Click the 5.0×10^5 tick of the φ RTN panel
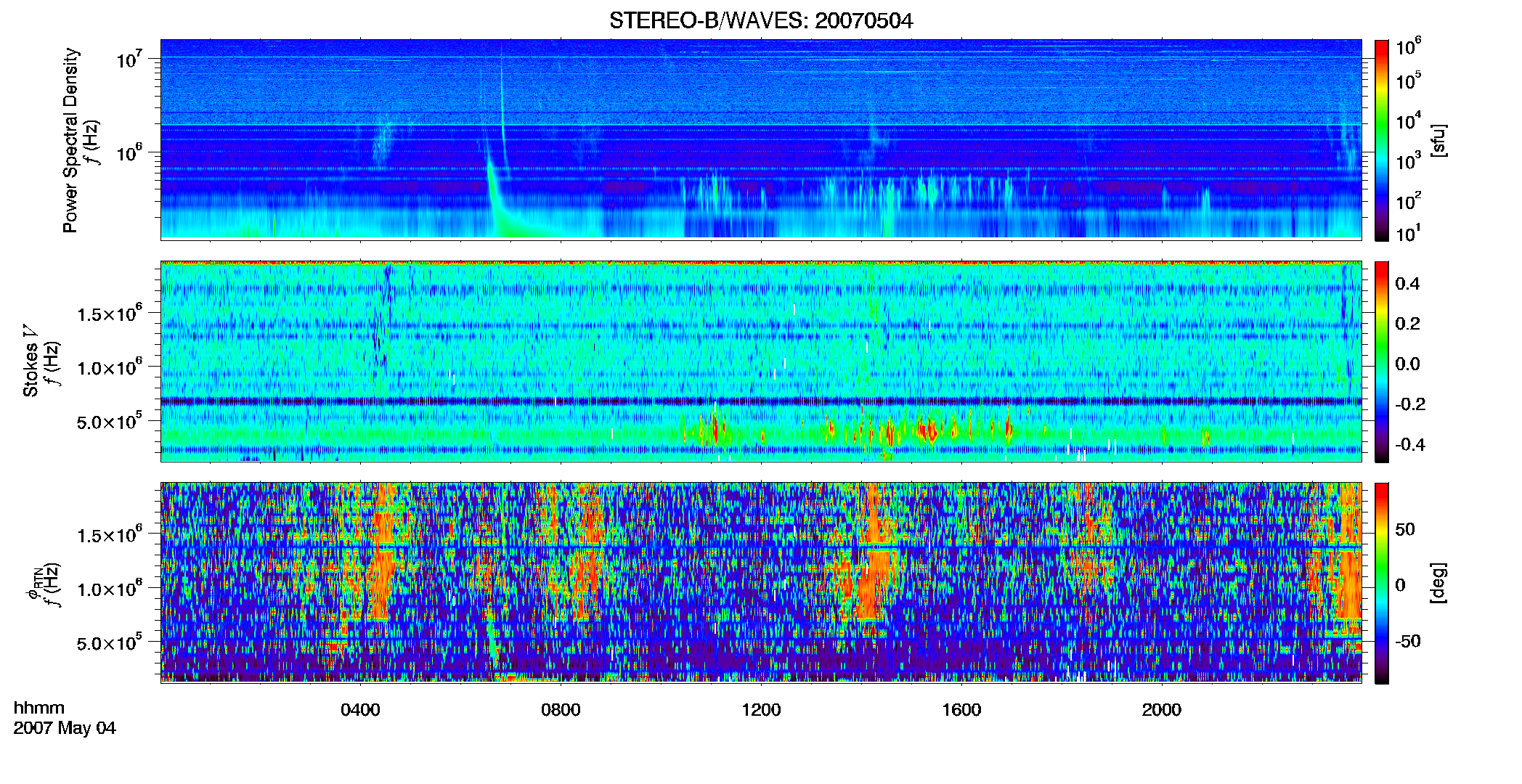The height and width of the screenshot is (784, 1522). click(110, 642)
